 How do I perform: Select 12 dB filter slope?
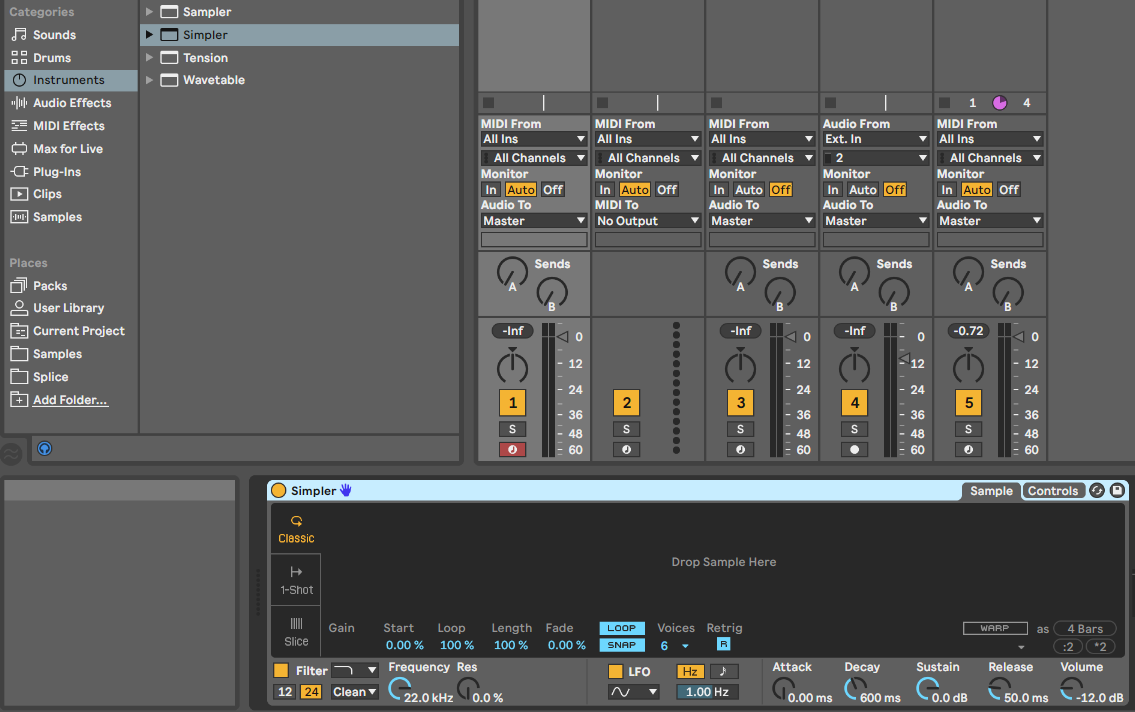coord(284,692)
